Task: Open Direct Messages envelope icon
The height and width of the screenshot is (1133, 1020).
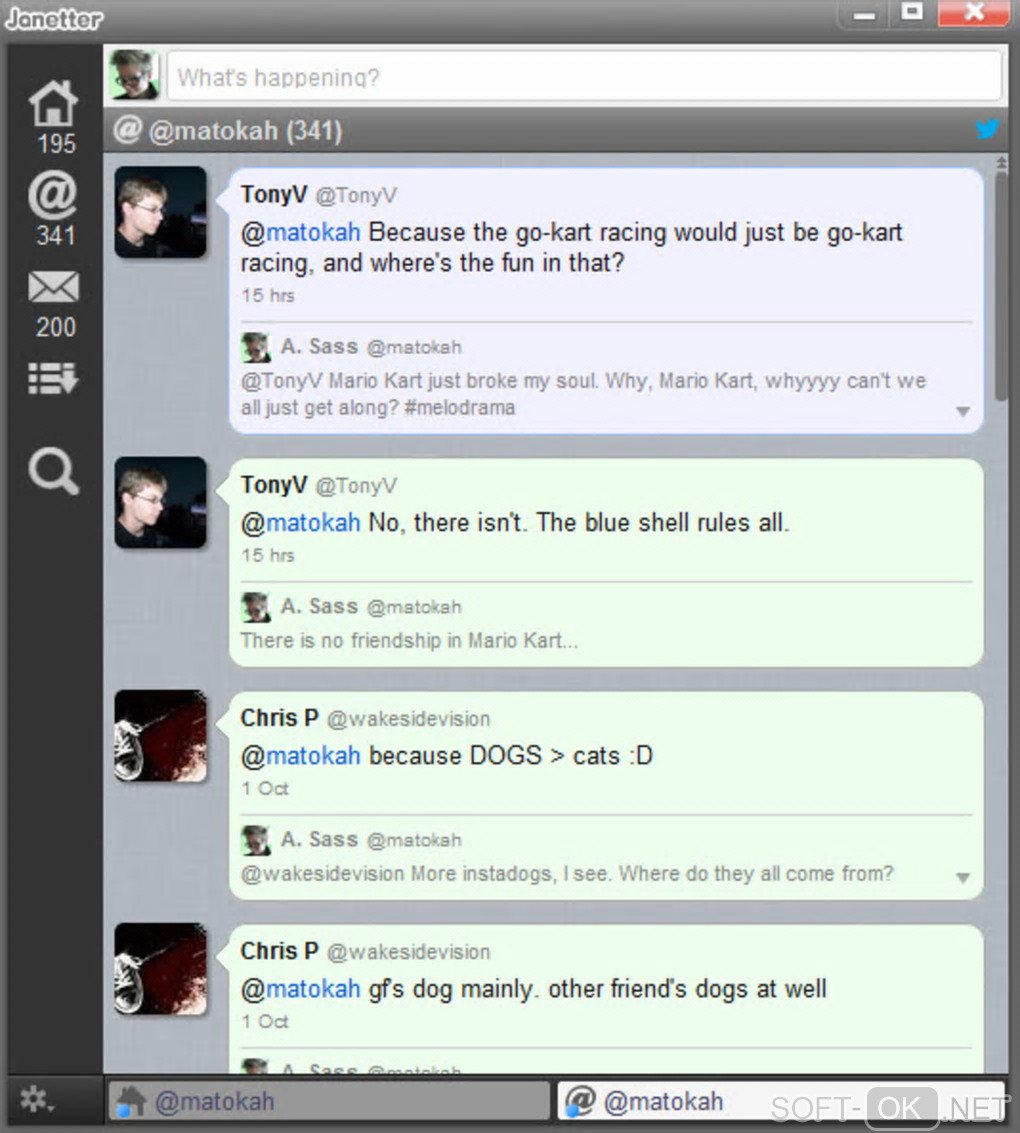Action: (53, 287)
